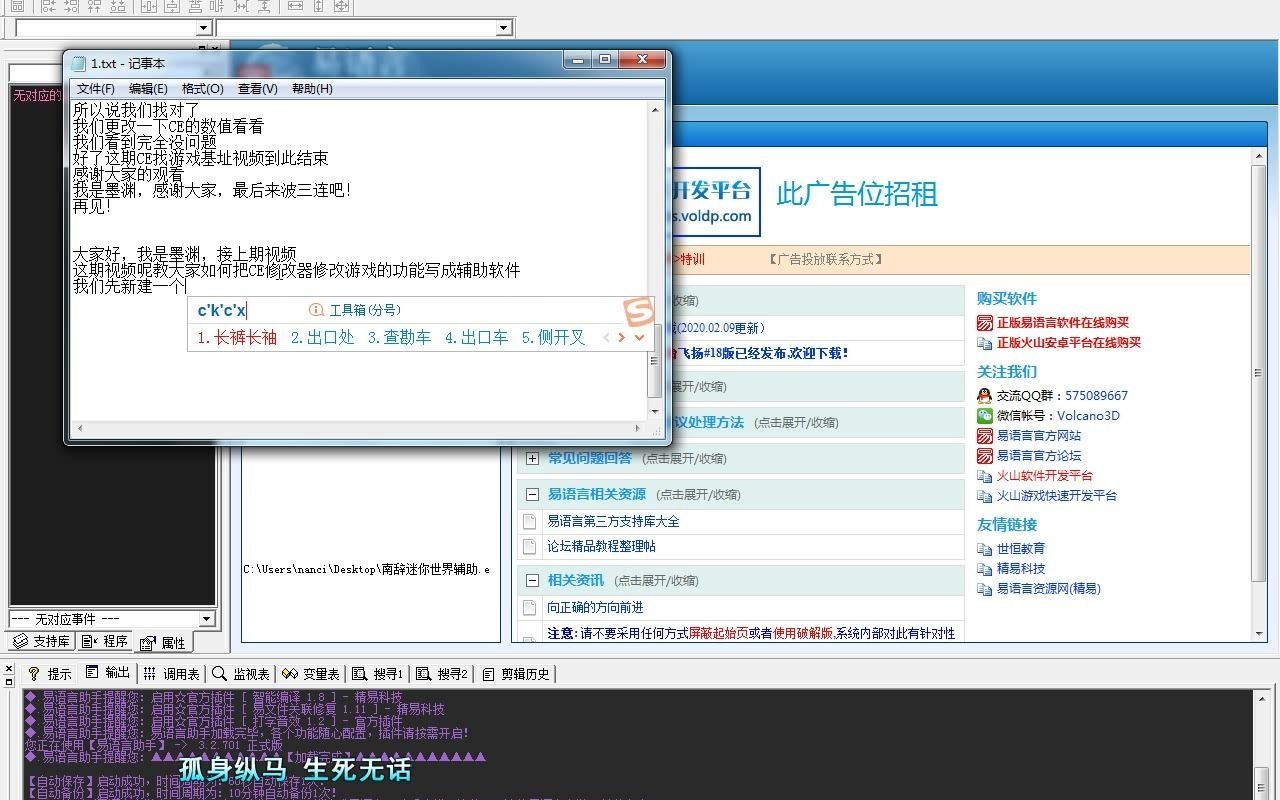Switch to the 提示 output tab
The width and height of the screenshot is (1280, 800).
tap(50, 674)
